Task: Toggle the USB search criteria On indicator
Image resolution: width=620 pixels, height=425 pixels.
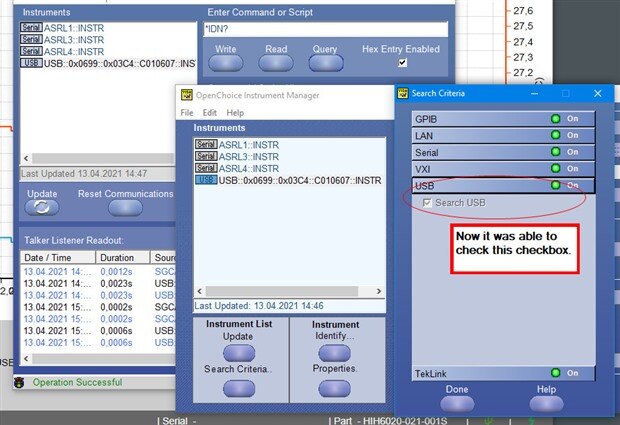Action: (x=556, y=185)
